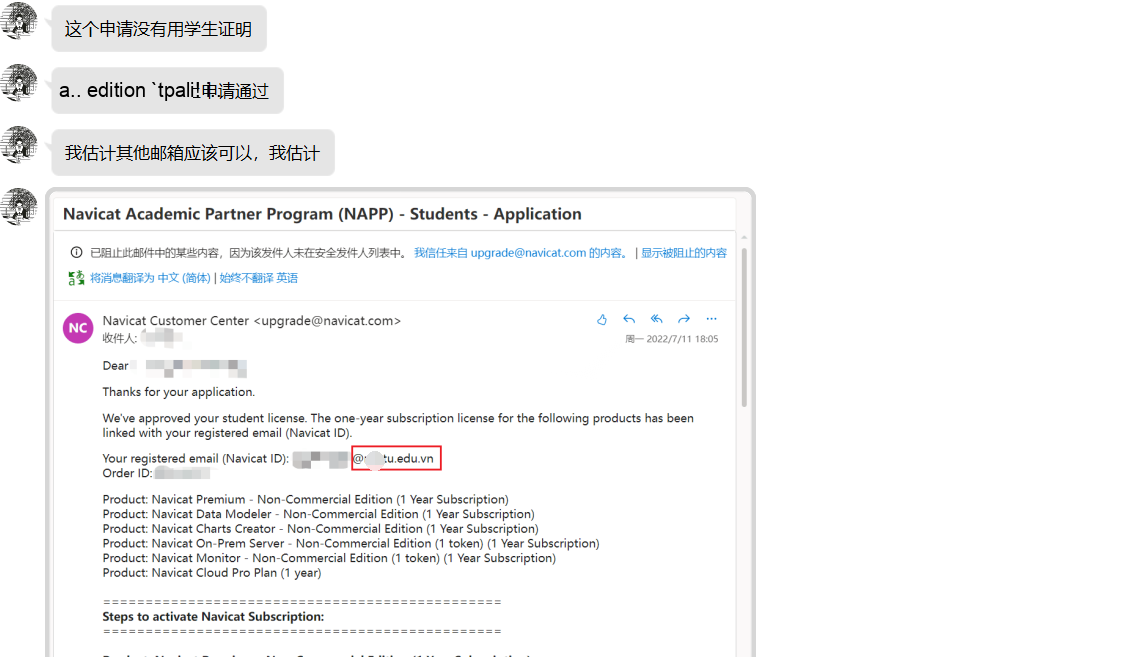Click the 'Navicat Cloud Pro Plan' product line
The image size is (1130, 657).
(212, 573)
